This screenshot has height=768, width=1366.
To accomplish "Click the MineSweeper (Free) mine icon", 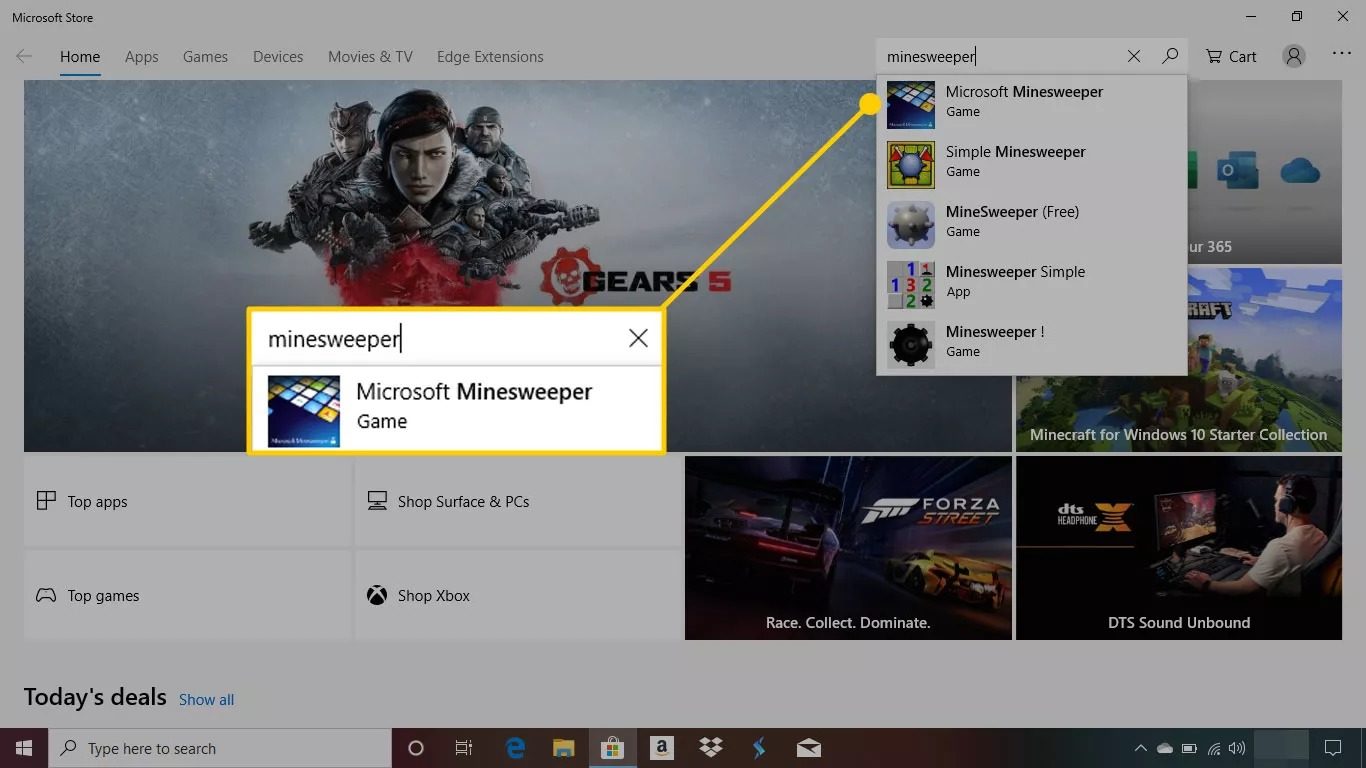I will tap(911, 225).
